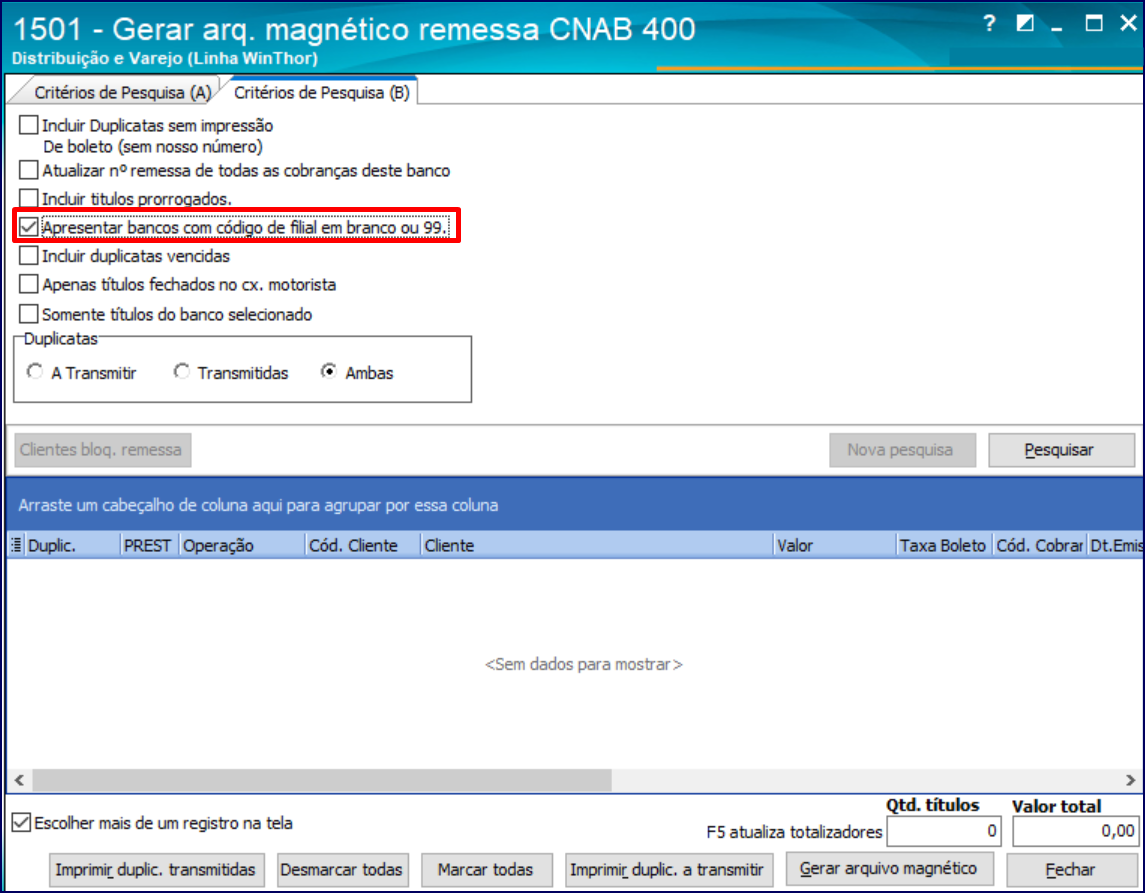Image resolution: width=1145 pixels, height=893 pixels.
Task: Check Somente títulos do banco selecionado
Action: point(28,314)
